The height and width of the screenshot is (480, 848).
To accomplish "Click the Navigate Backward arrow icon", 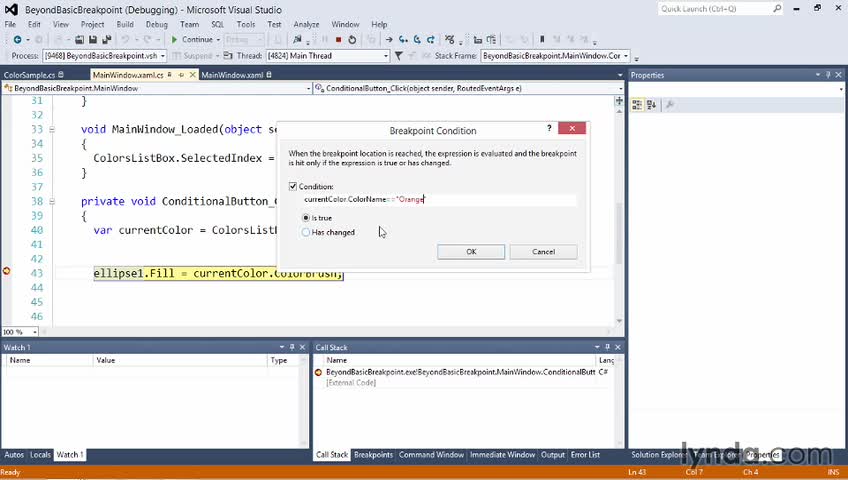I will pos(17,39).
